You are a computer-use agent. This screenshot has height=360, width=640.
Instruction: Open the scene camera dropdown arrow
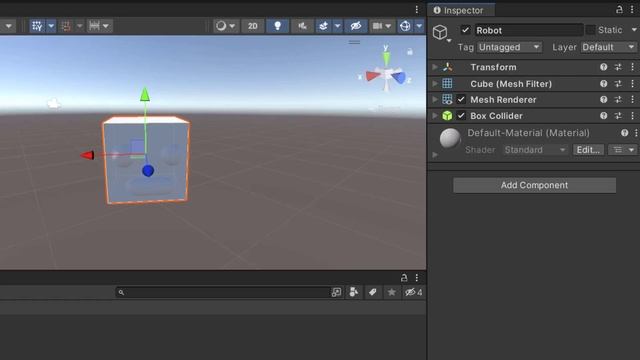tap(388, 26)
